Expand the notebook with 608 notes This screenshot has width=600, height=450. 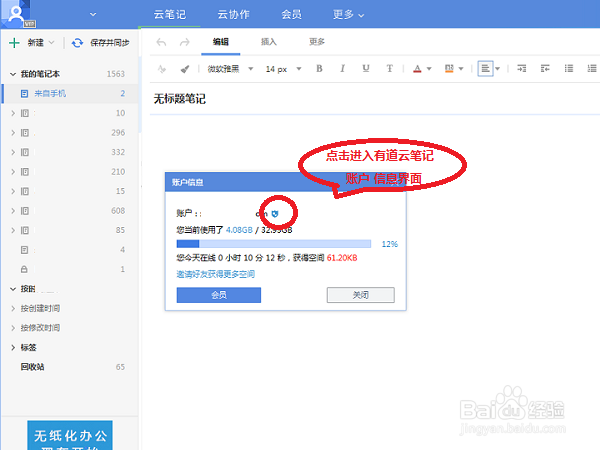pyautogui.click(x=13, y=210)
